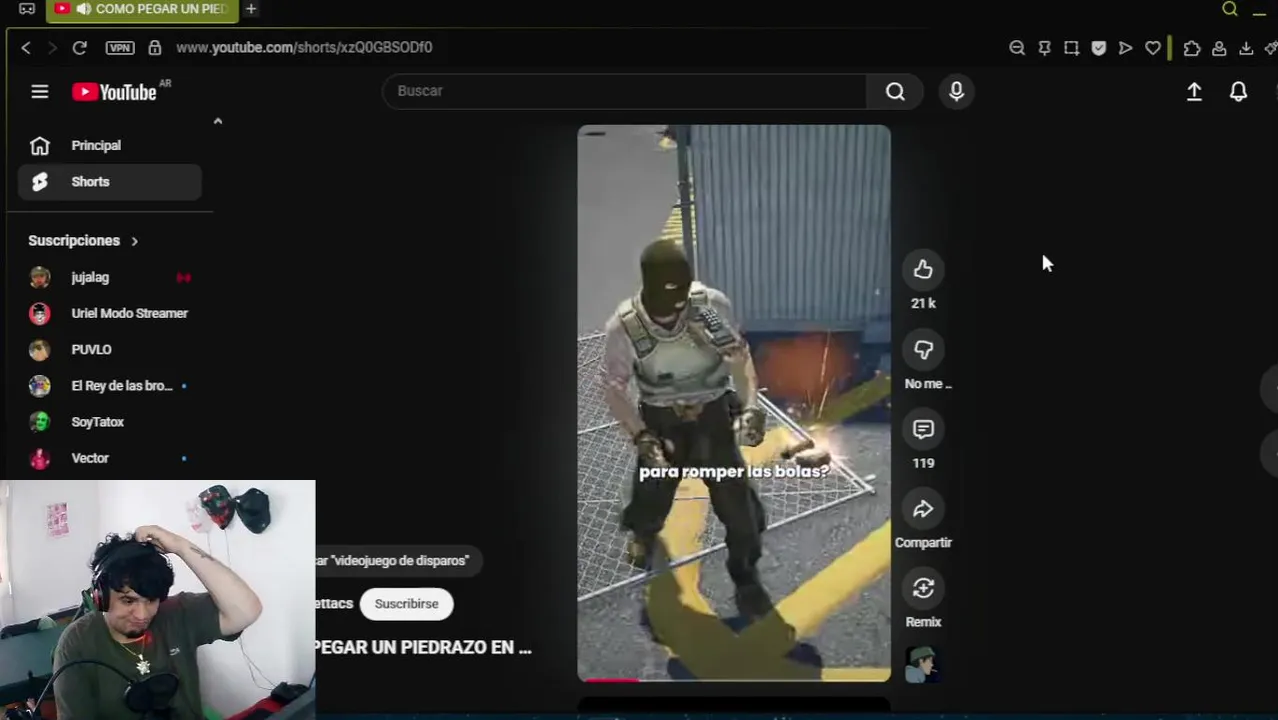The height and width of the screenshot is (720, 1278).
Task: Open SoyTatox channel
Action: click(x=110, y=422)
